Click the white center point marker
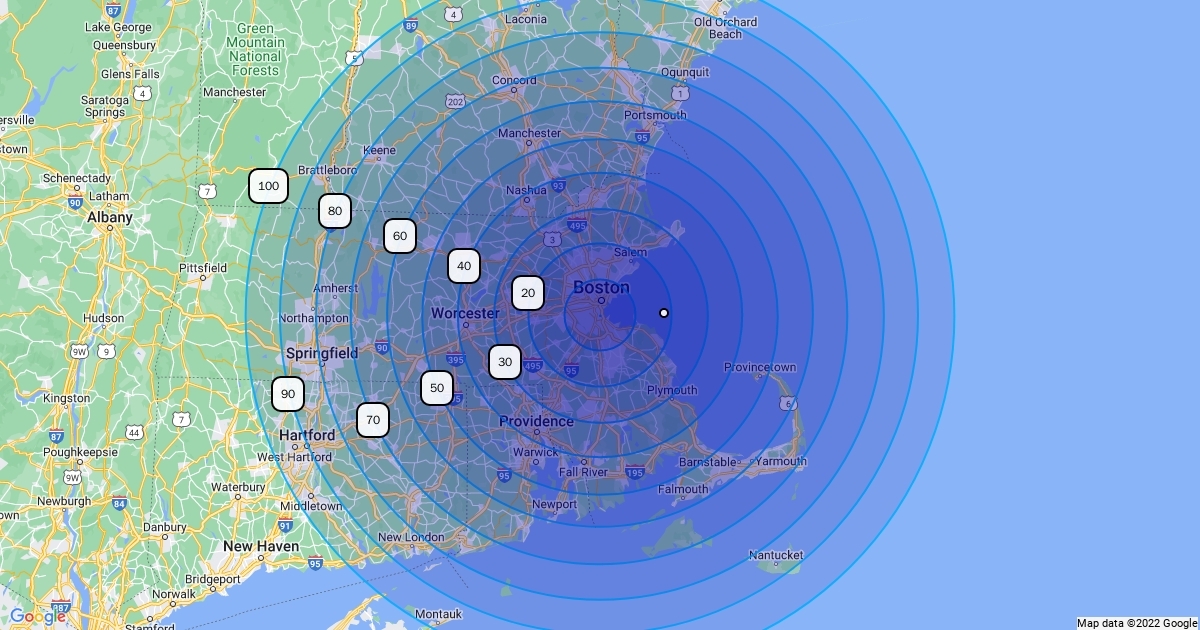The image size is (1200, 630). pyautogui.click(x=664, y=313)
